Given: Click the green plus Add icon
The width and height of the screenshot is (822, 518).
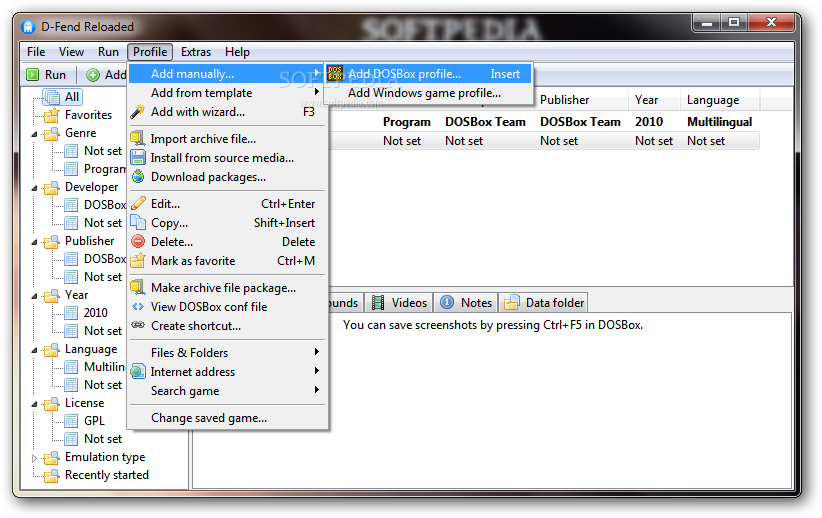Looking at the screenshot, I should (93, 75).
